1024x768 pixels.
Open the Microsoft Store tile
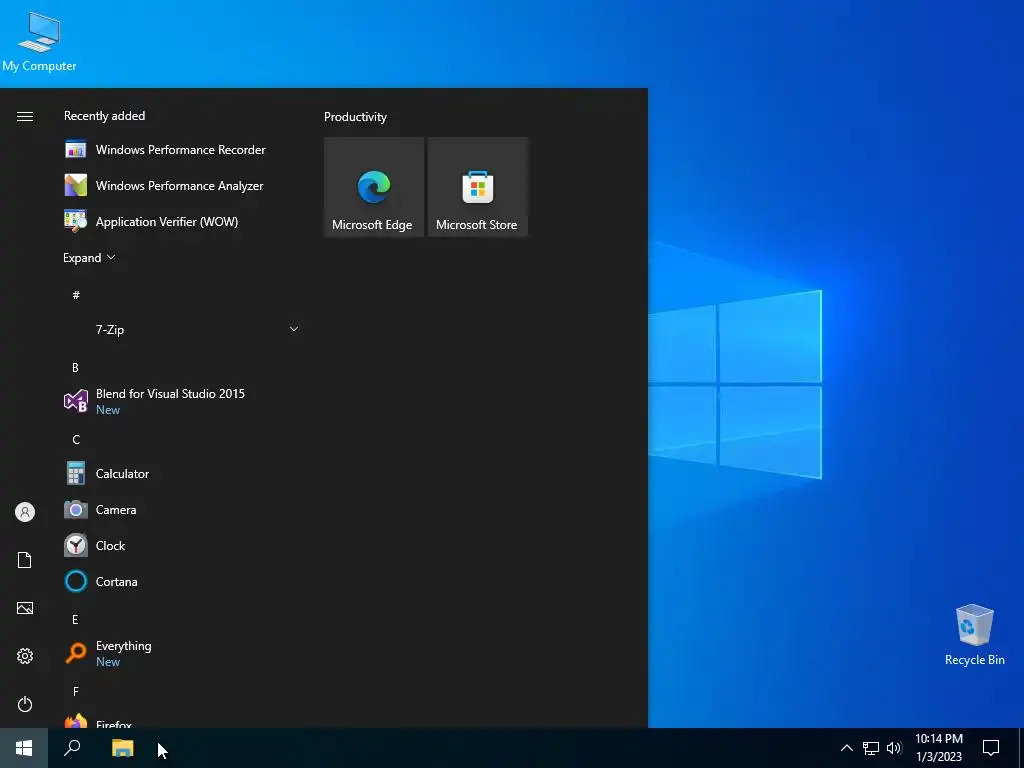pos(477,187)
